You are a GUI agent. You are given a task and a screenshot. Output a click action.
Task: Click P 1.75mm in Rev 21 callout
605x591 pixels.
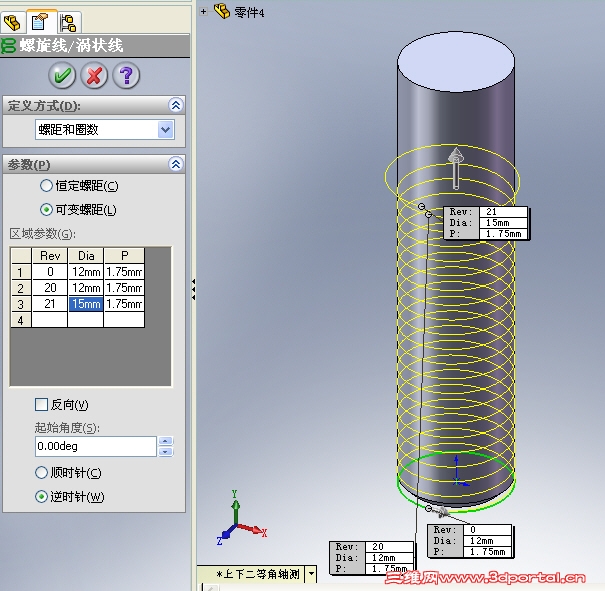(503, 234)
